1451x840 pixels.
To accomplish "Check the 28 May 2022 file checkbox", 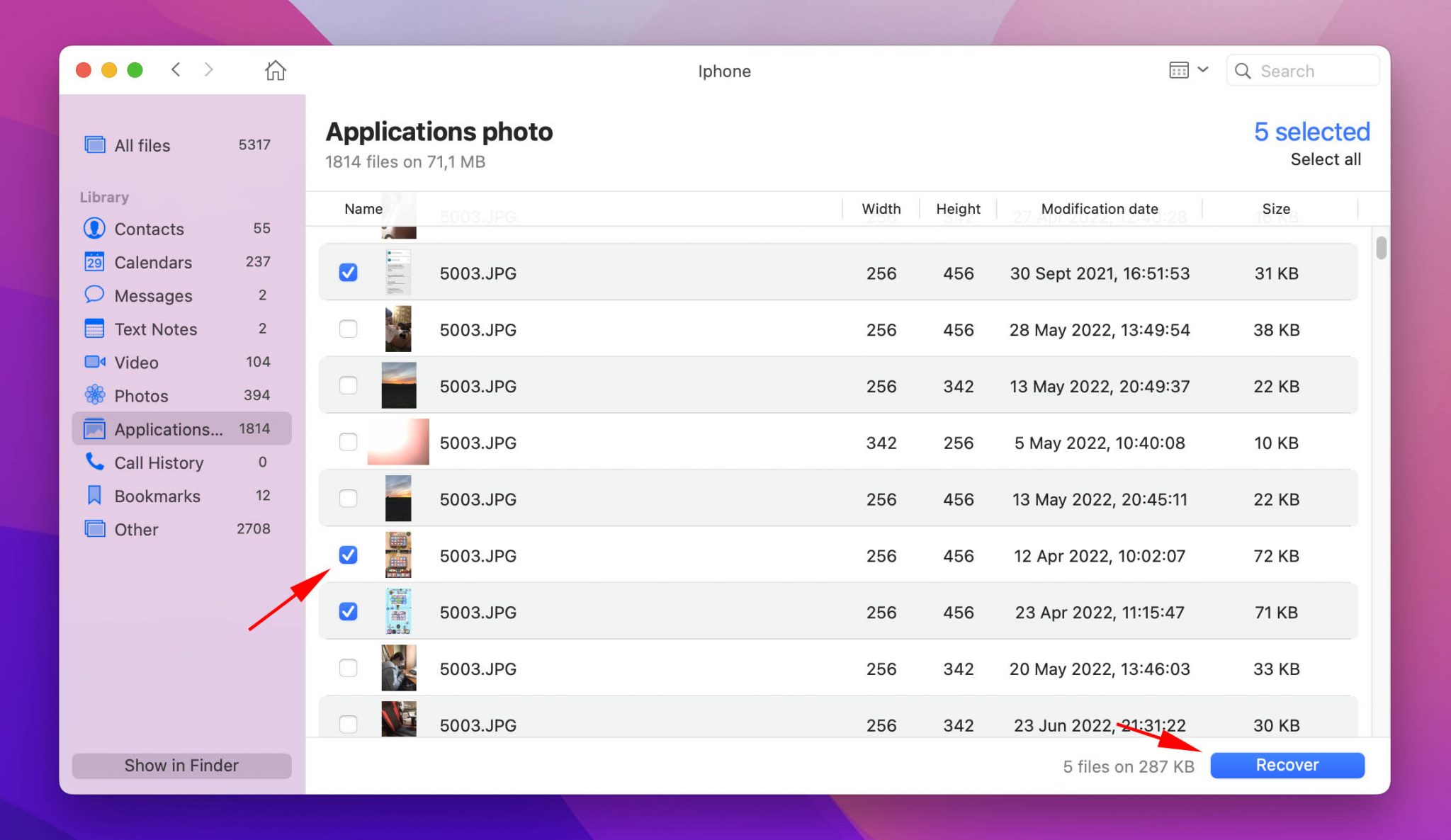I will coord(348,329).
